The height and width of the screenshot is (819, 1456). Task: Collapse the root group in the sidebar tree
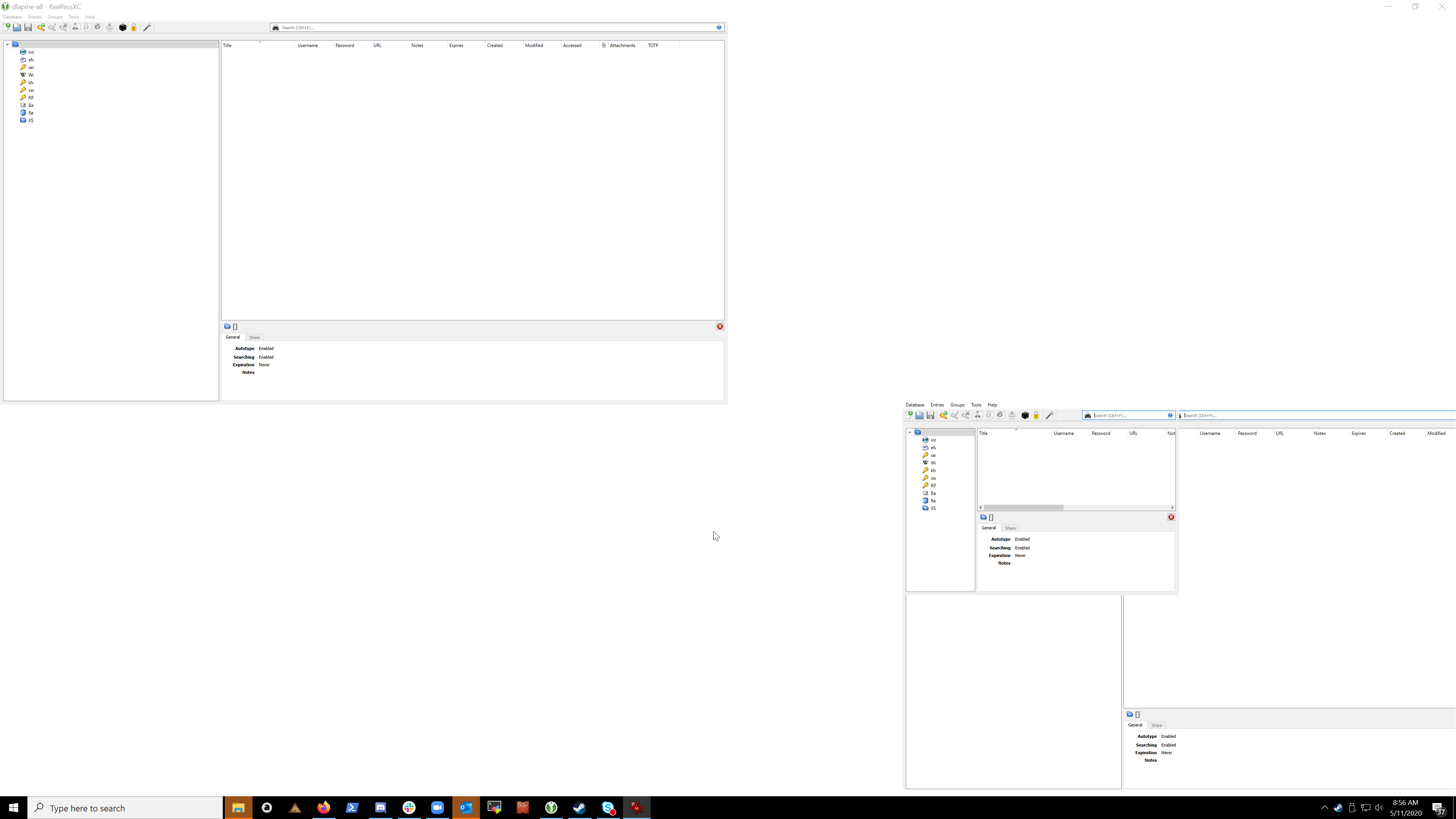pos(7,44)
